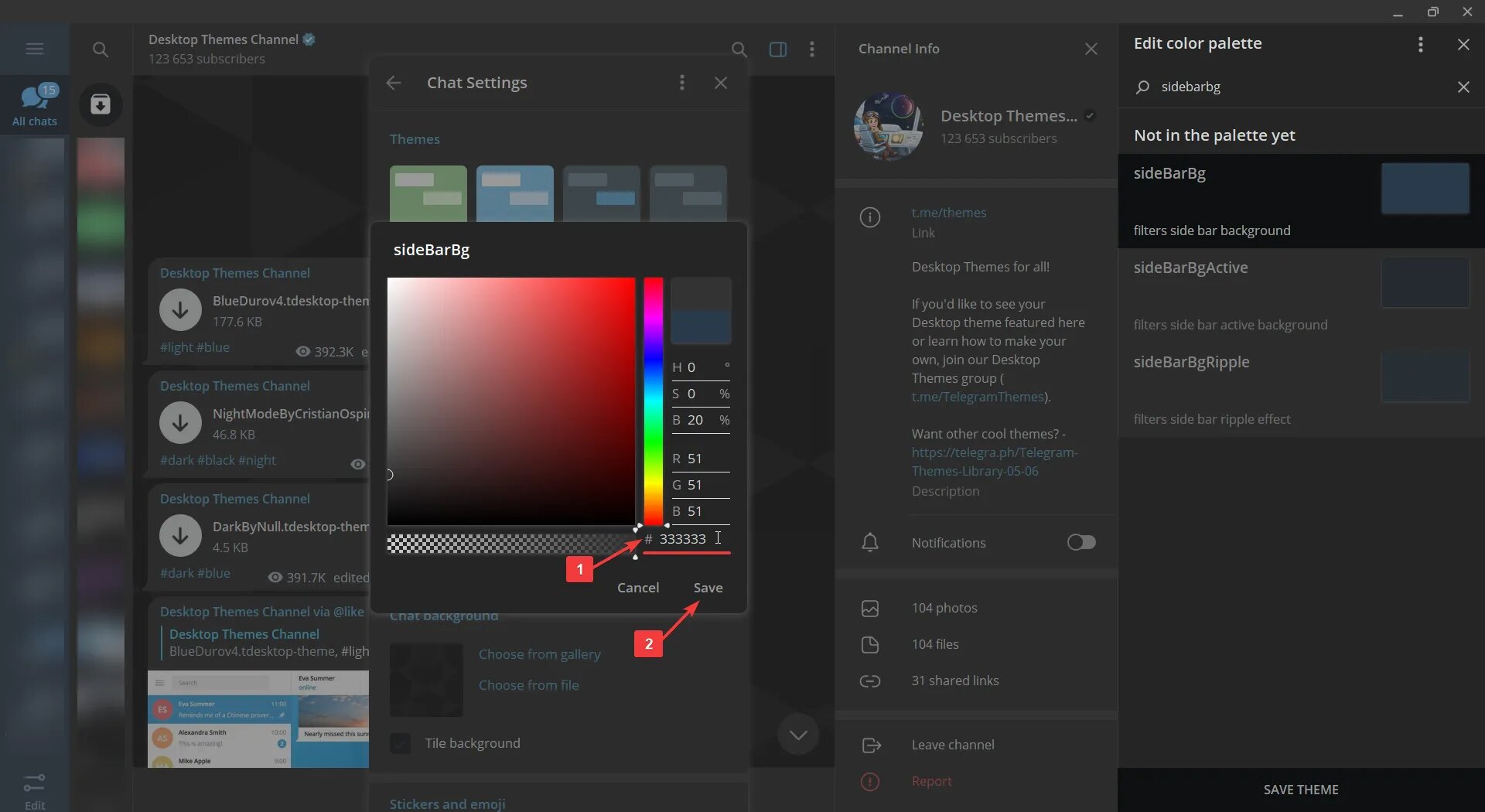Open t.me/TelegramThemes group link
Viewport: 1485px width, 812px height.
tap(978, 397)
